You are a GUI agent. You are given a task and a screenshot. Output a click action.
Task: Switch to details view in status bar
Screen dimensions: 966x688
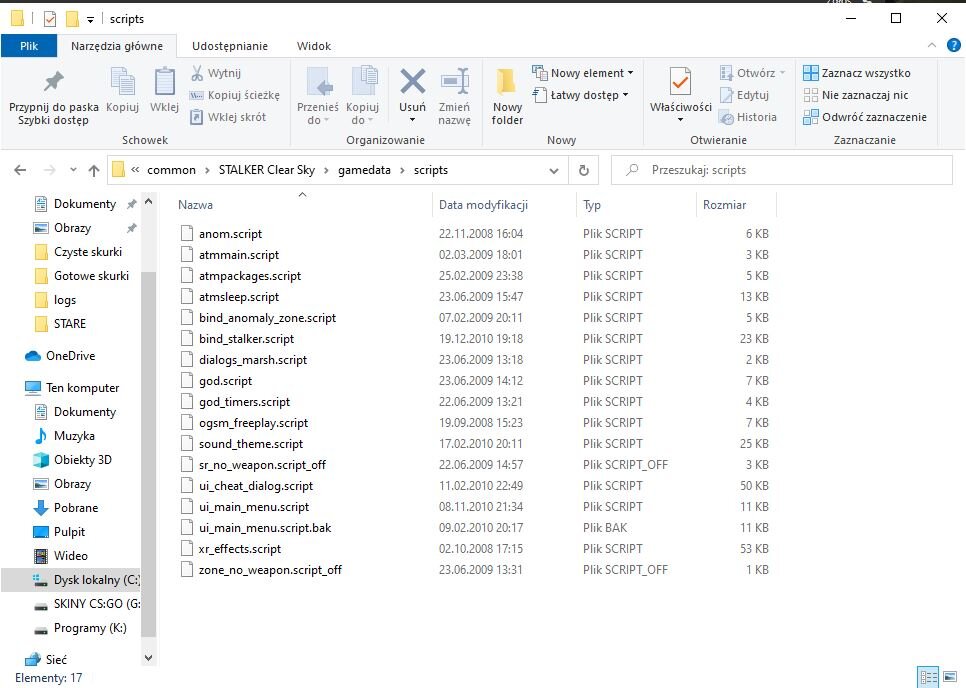coord(927,677)
